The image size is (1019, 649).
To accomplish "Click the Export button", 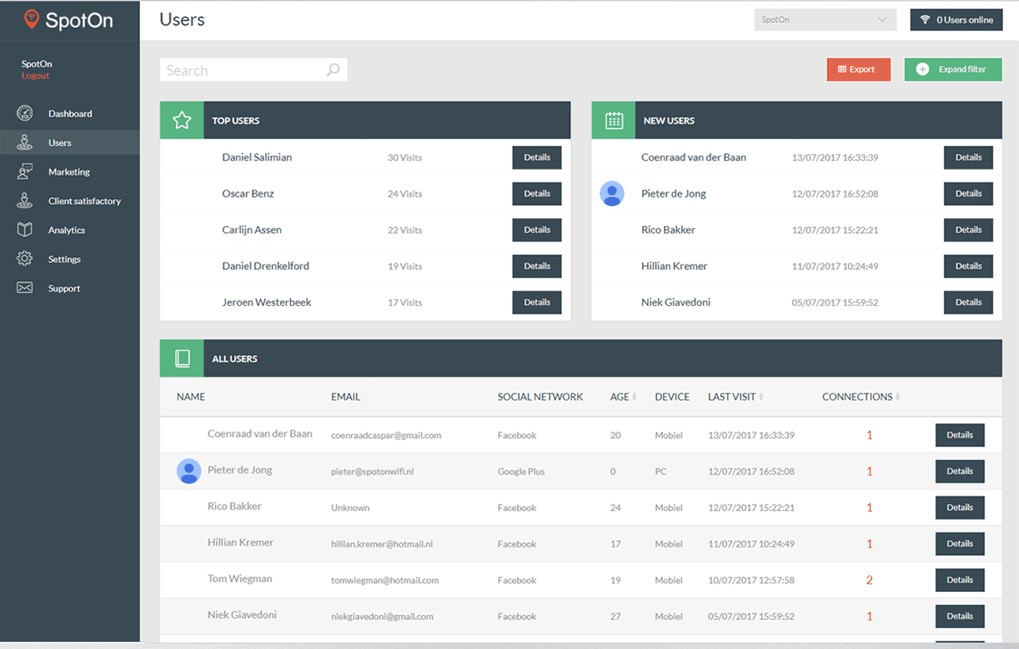I will pyautogui.click(x=858, y=69).
